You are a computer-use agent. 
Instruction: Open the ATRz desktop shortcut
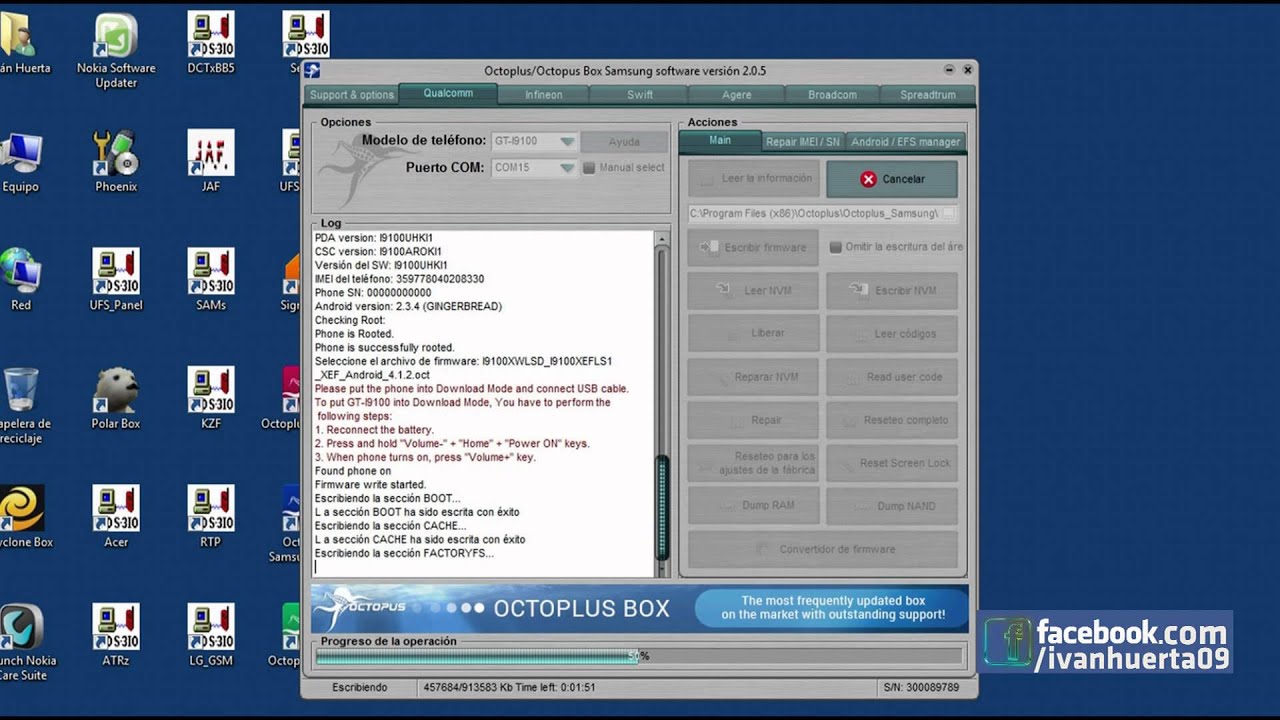click(116, 635)
